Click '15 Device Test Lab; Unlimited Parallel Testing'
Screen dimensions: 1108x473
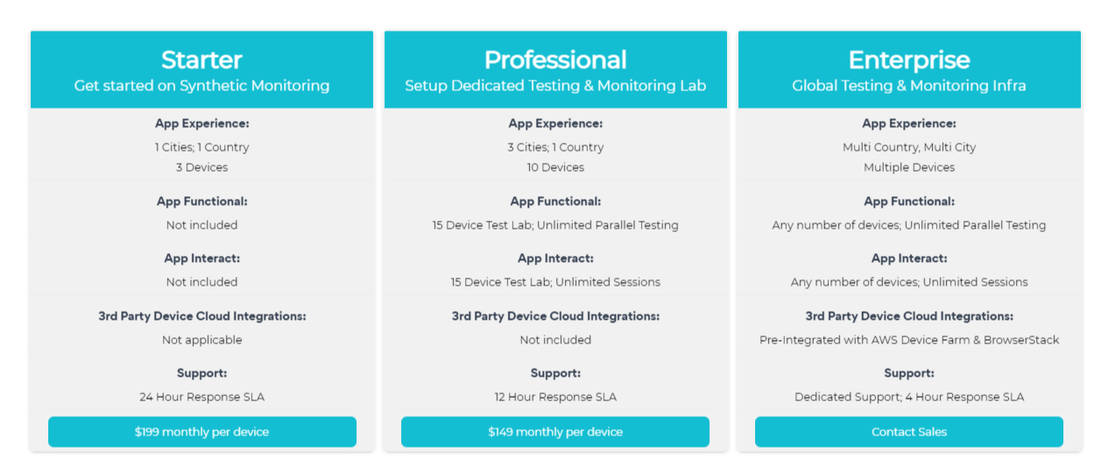tap(555, 225)
